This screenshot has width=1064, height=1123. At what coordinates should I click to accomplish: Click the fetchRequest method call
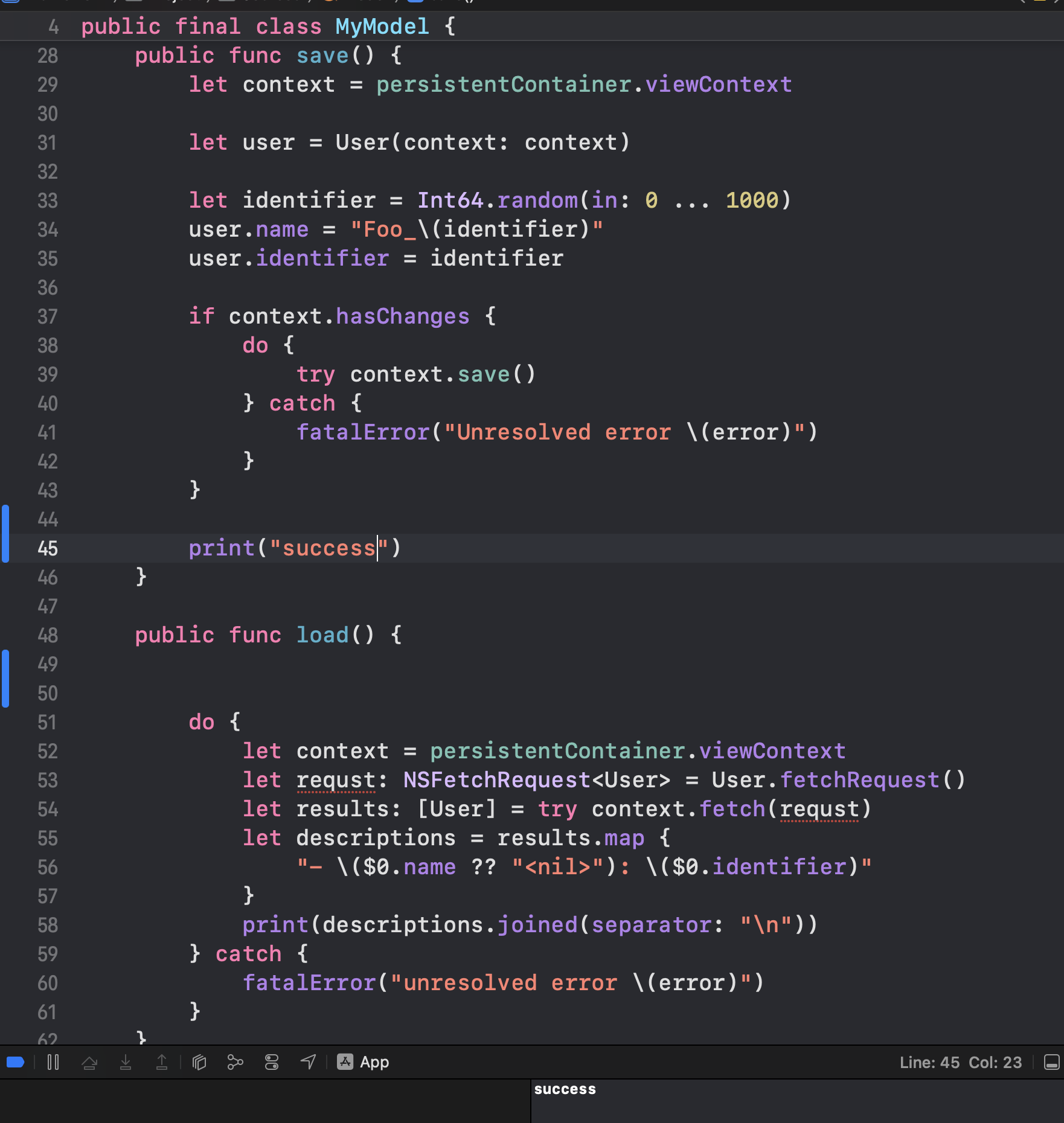click(860, 780)
